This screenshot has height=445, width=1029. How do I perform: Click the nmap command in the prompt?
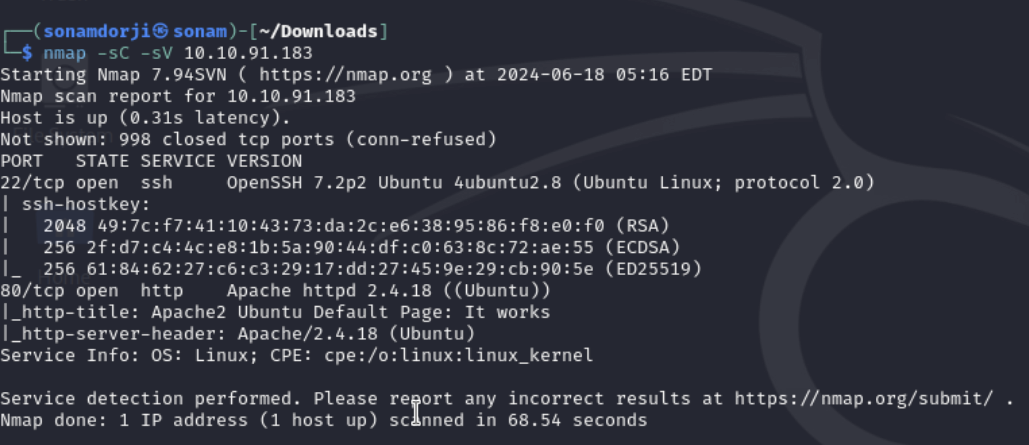tap(65, 53)
